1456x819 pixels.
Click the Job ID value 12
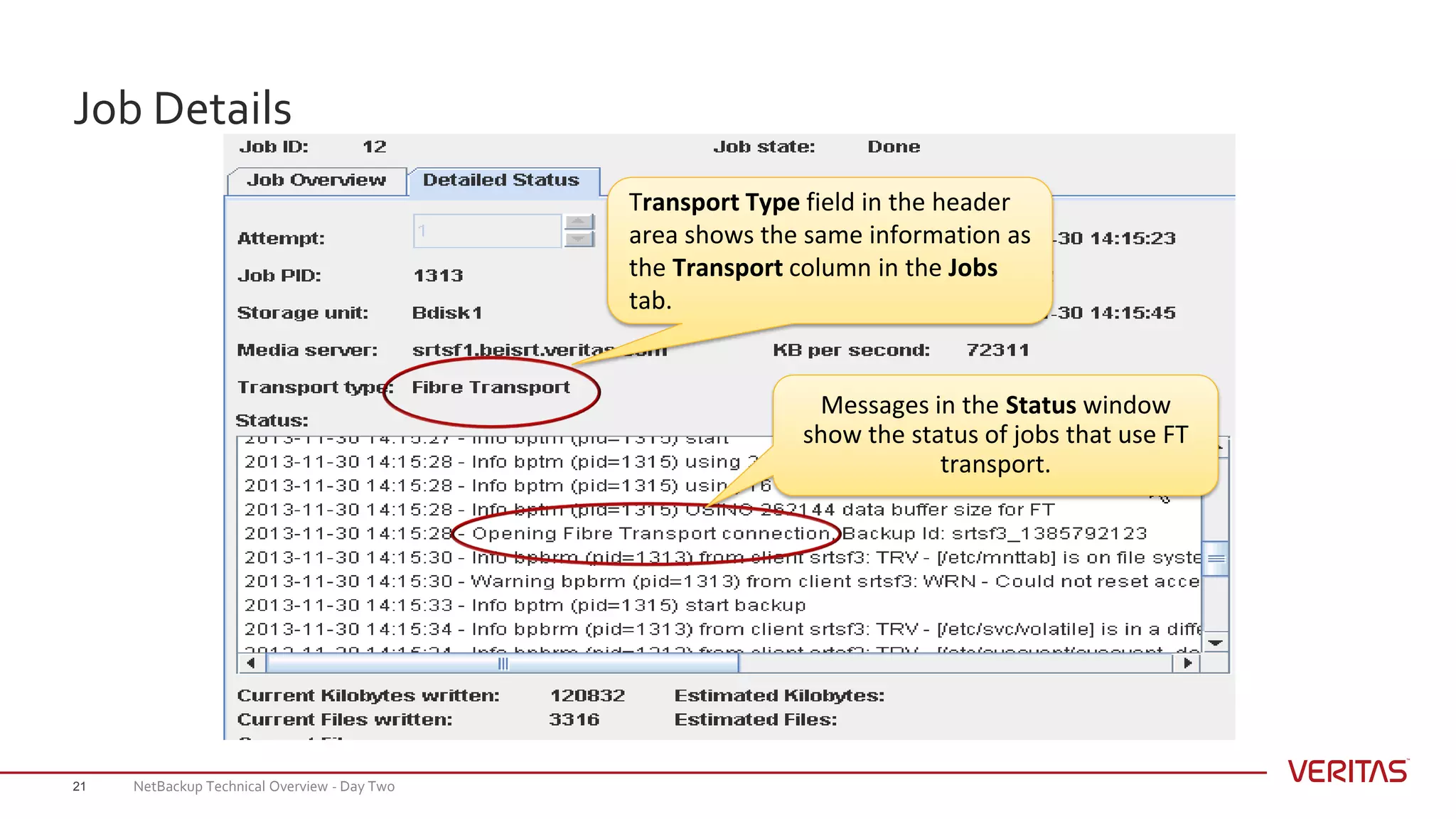click(375, 147)
